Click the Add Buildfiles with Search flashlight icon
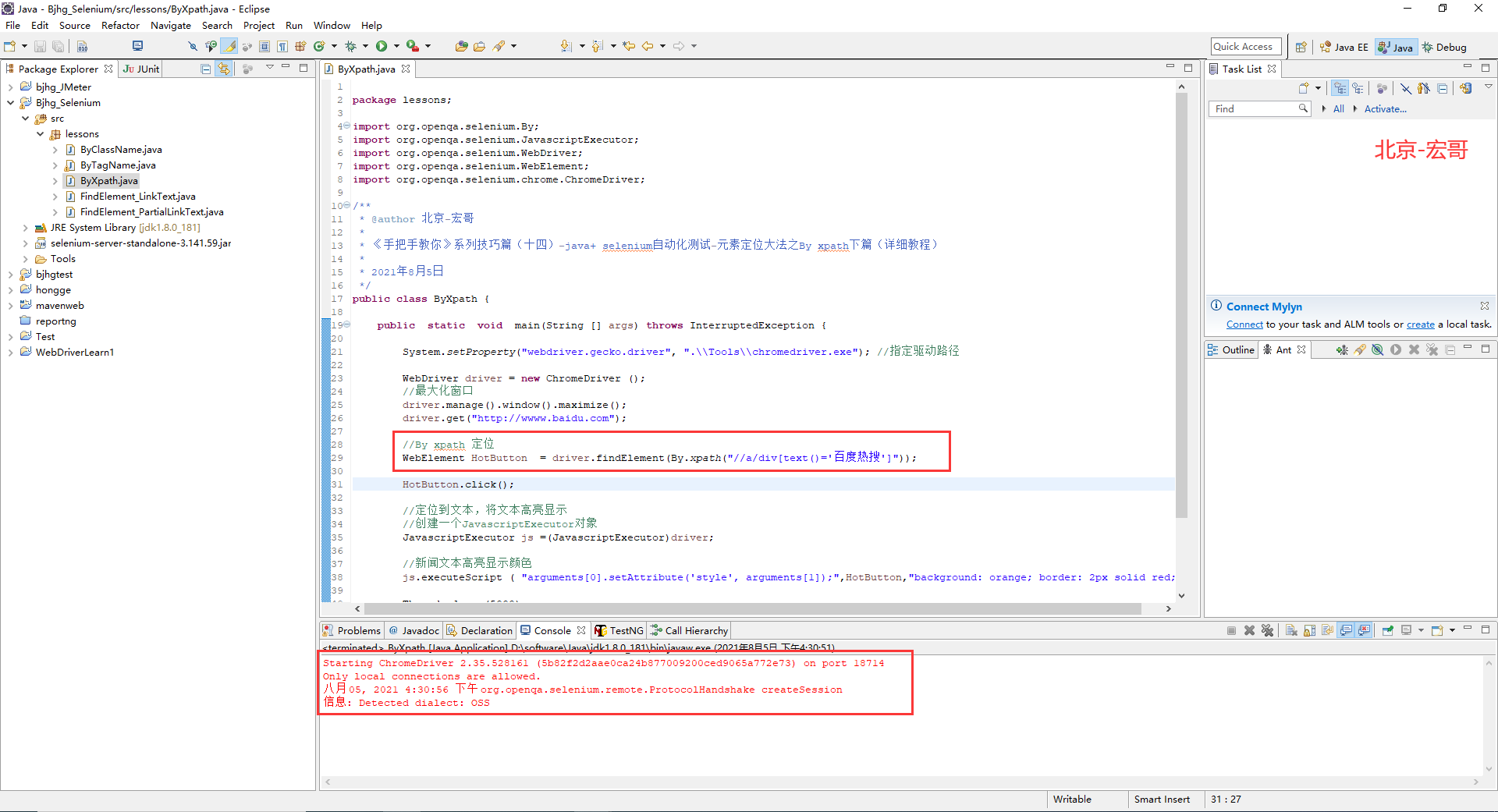 tap(1360, 349)
